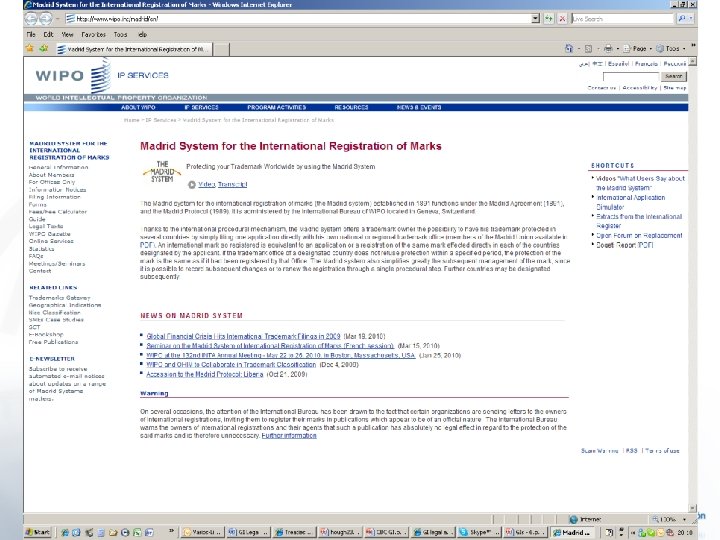720x540 pixels.
Task: Click the Add to Favorites icon
Action: 44,48
